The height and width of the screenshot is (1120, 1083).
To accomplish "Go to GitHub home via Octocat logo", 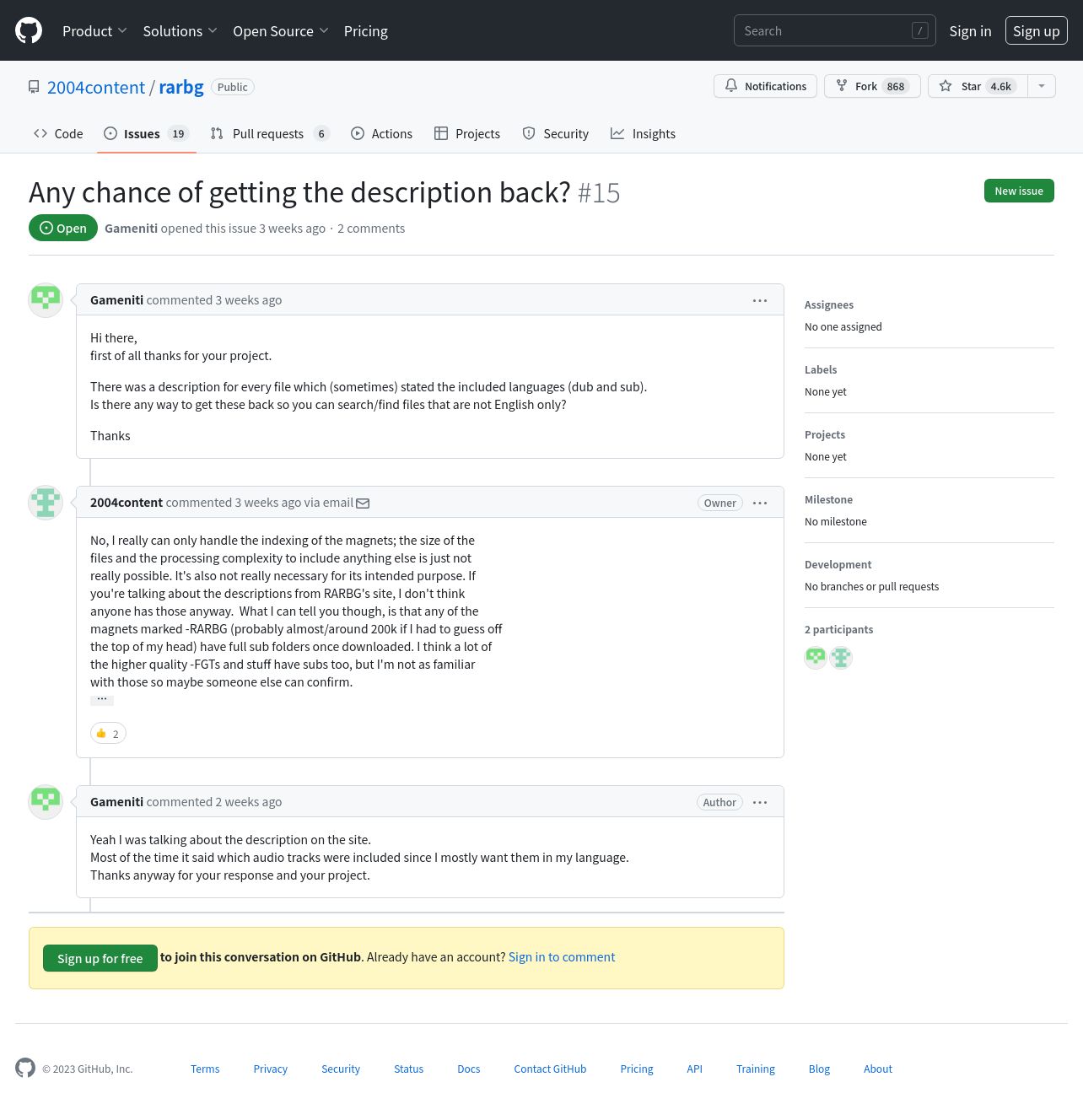I will click(29, 30).
